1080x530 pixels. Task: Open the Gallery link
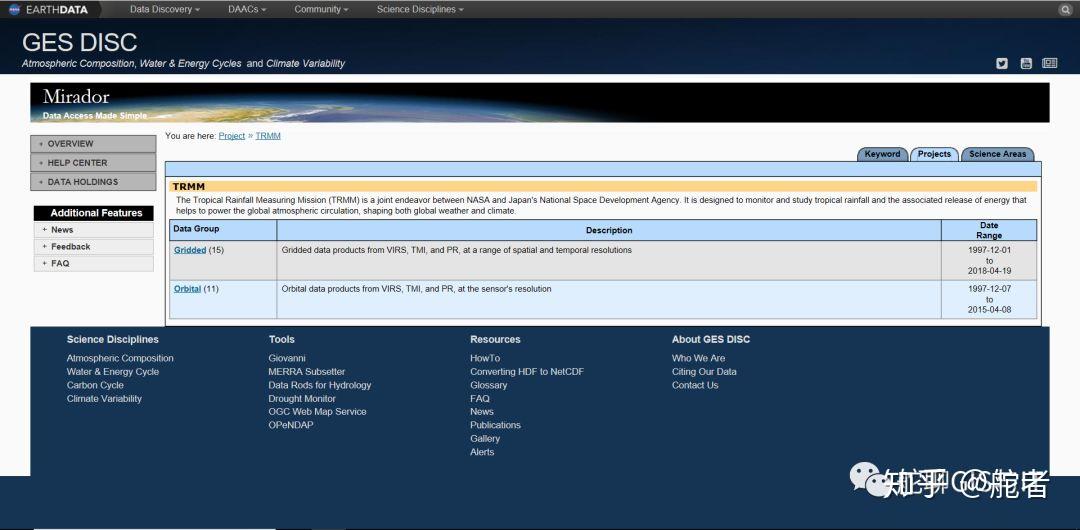point(485,438)
